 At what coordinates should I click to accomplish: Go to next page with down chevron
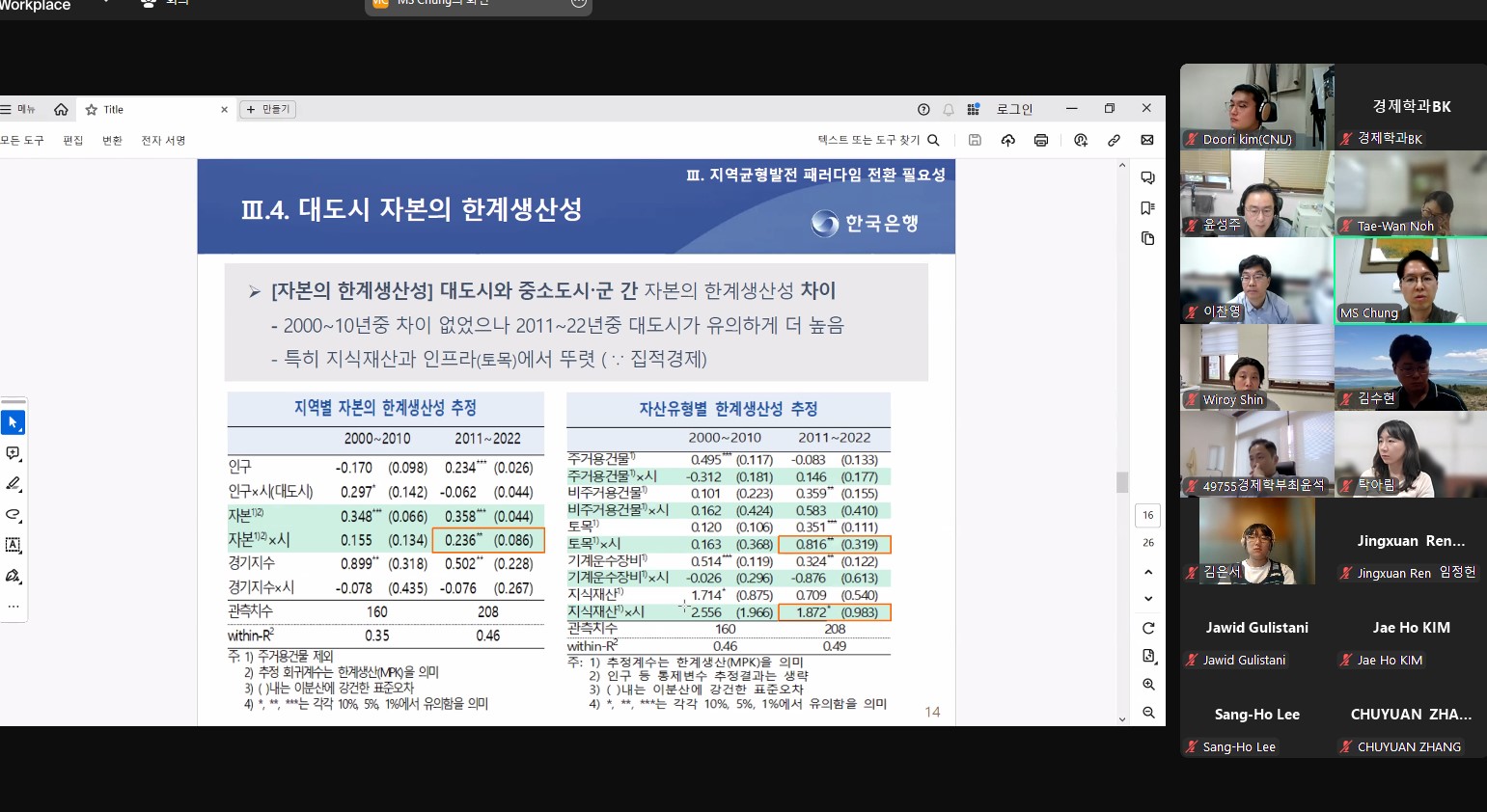(x=1148, y=598)
